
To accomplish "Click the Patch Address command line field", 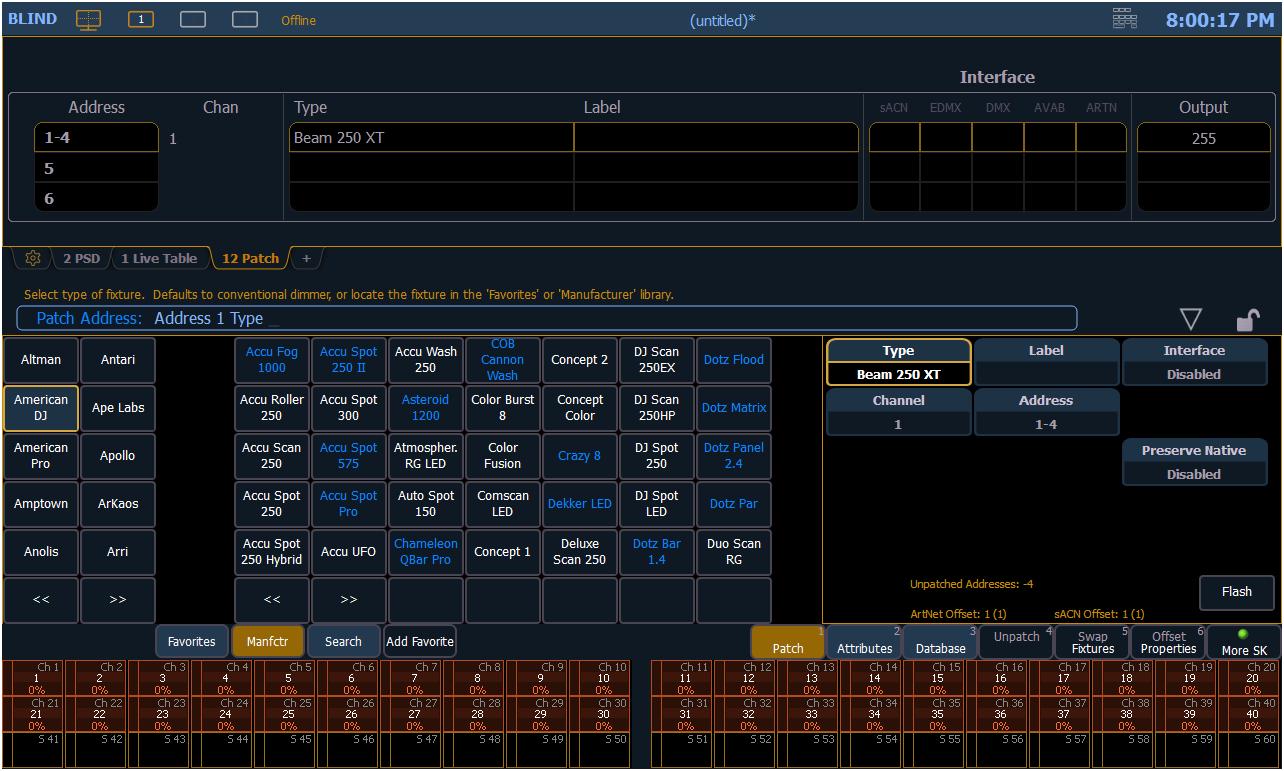I will pyautogui.click(x=547, y=318).
